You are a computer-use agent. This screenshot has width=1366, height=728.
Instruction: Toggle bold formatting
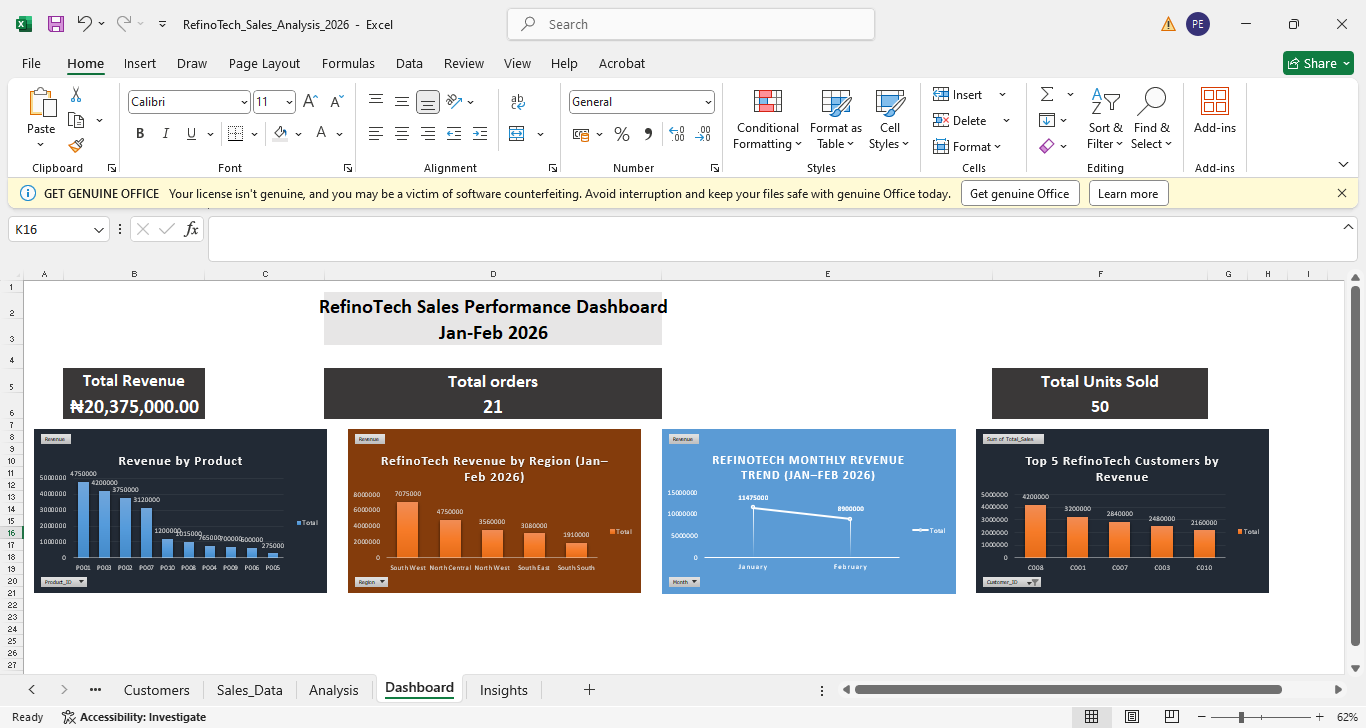click(140, 134)
